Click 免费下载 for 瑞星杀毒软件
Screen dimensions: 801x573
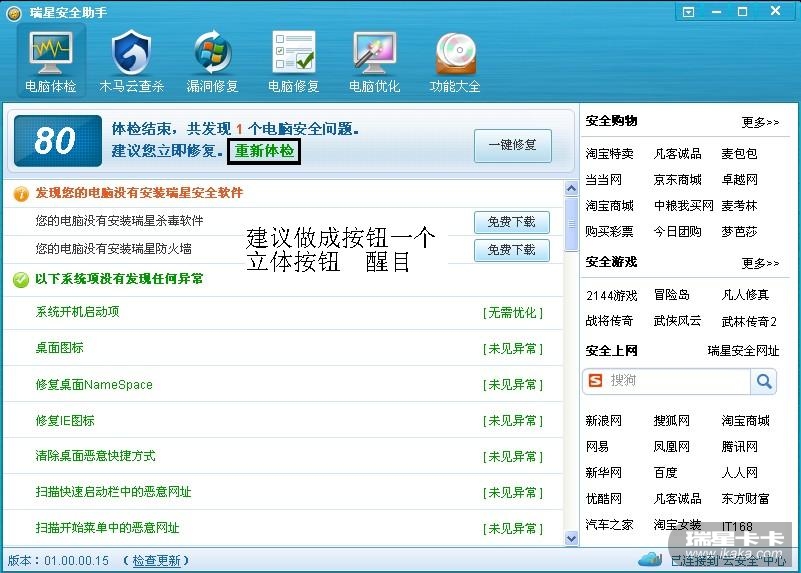point(511,222)
